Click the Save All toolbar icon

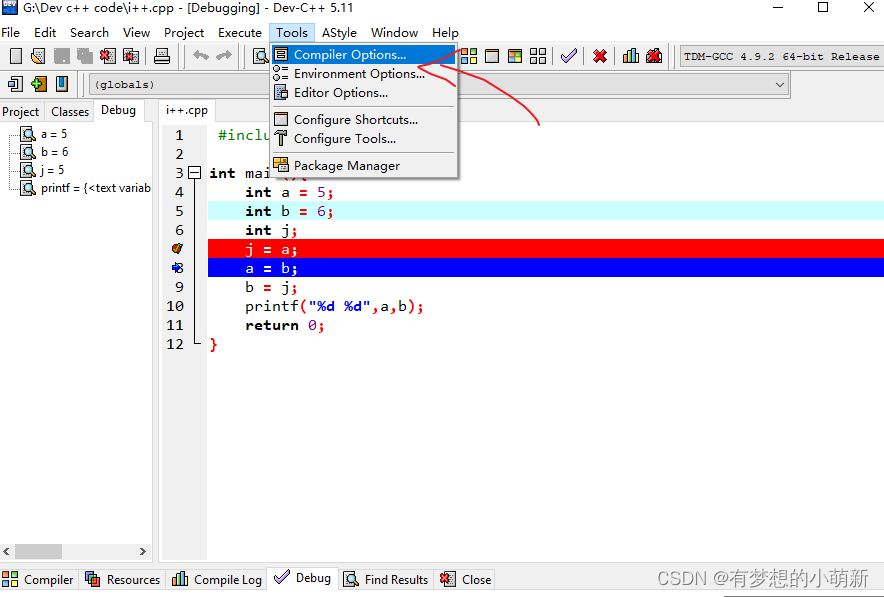tap(85, 56)
